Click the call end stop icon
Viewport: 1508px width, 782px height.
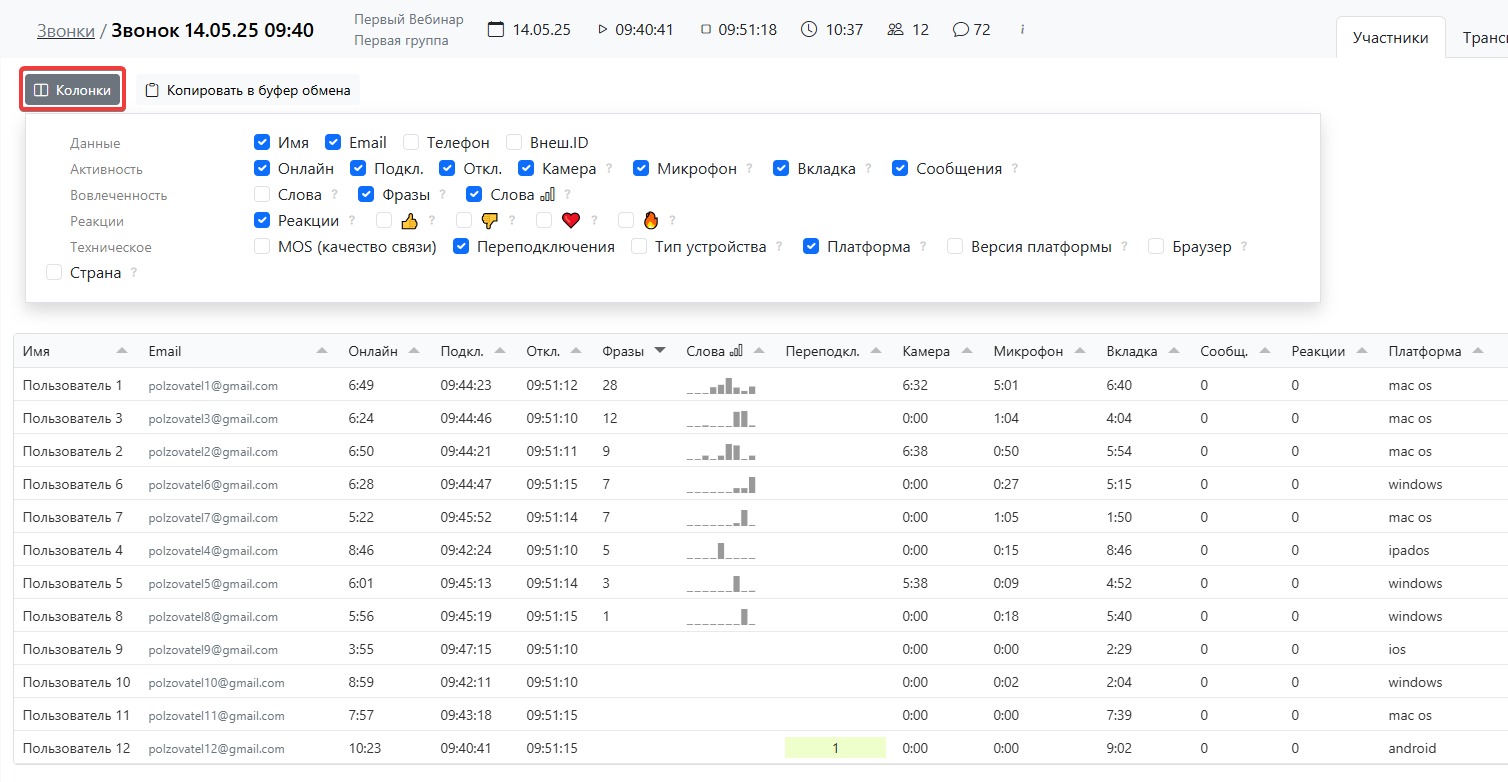point(706,29)
